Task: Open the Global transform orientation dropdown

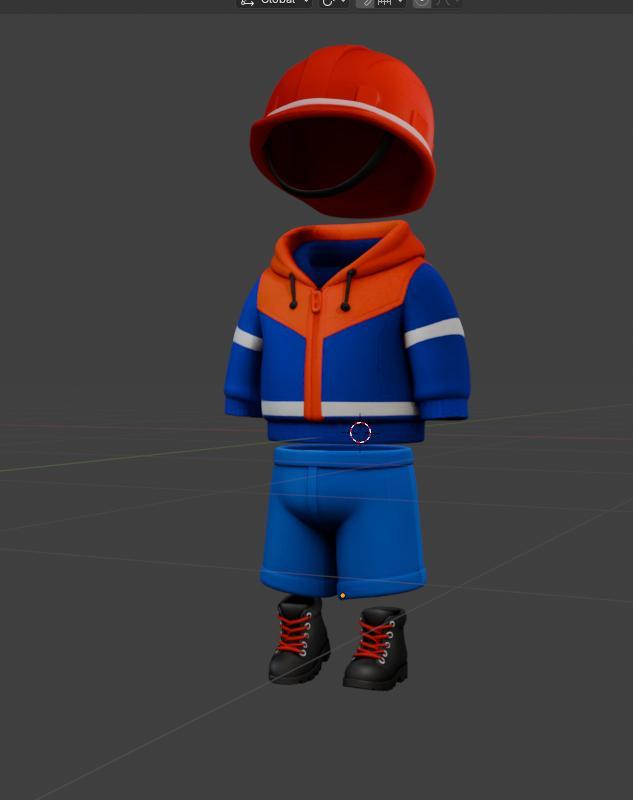Action: click(274, 3)
